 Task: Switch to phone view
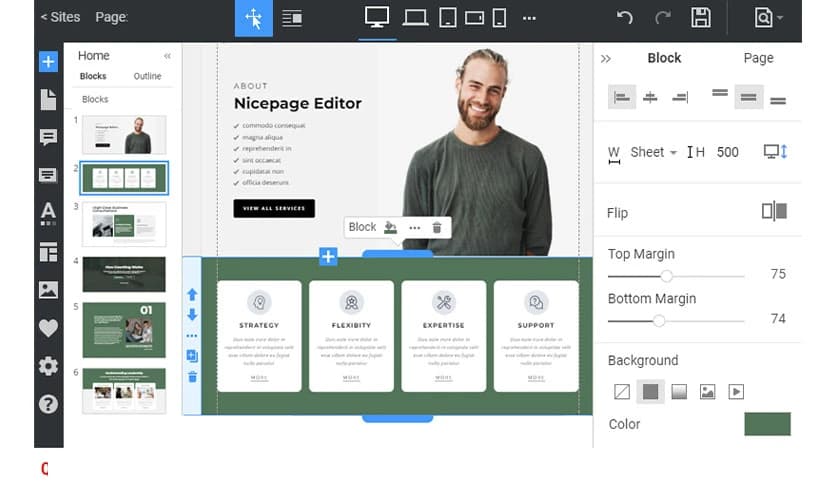pyautogui.click(x=499, y=18)
